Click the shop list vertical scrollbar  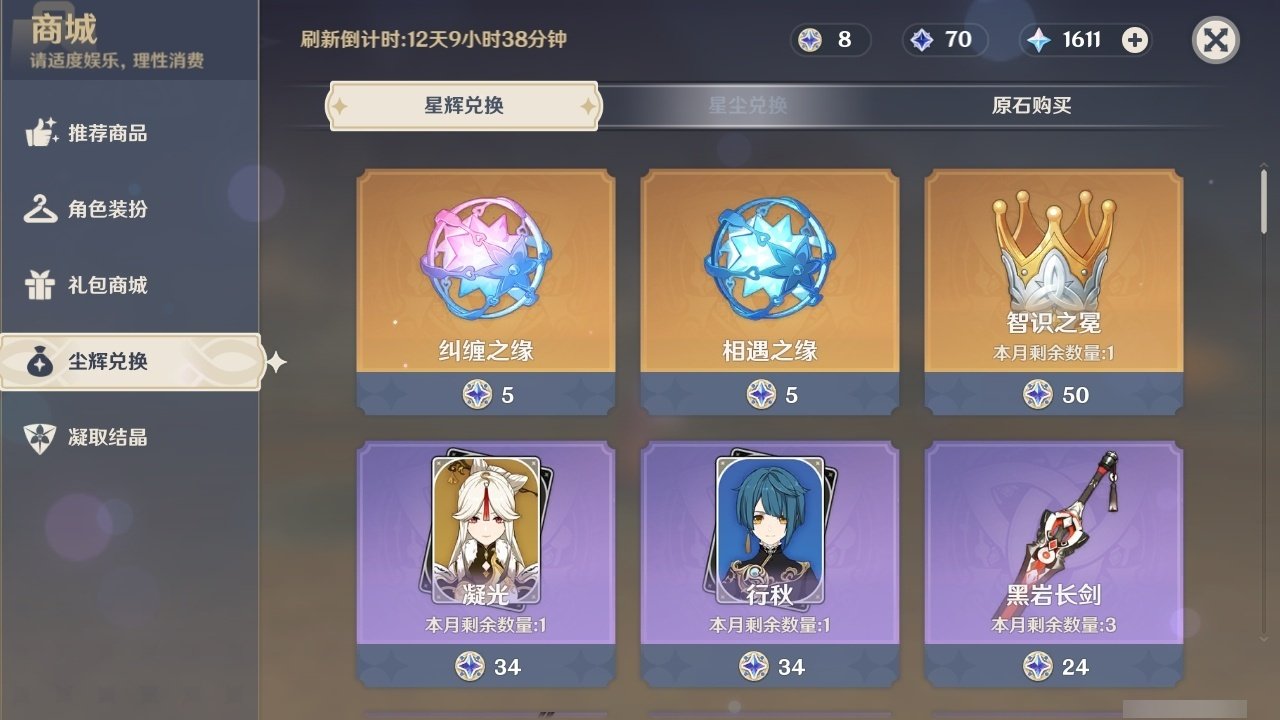click(1264, 201)
